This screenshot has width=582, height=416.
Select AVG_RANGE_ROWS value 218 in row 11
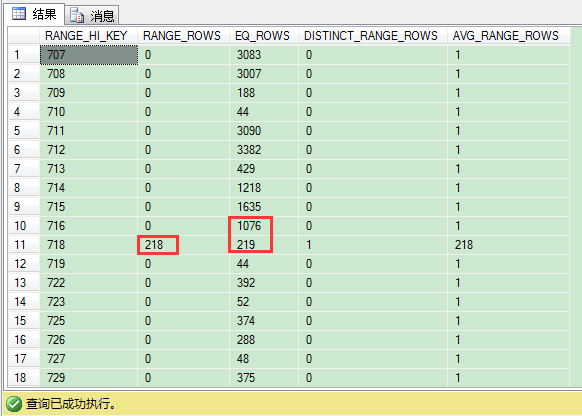[509, 245]
